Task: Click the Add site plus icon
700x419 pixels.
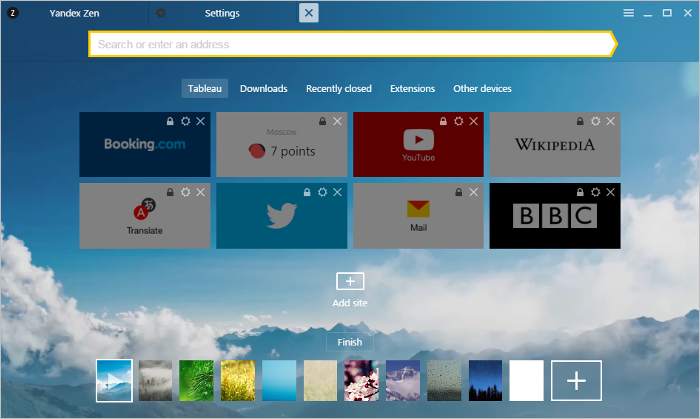Action: coord(350,281)
